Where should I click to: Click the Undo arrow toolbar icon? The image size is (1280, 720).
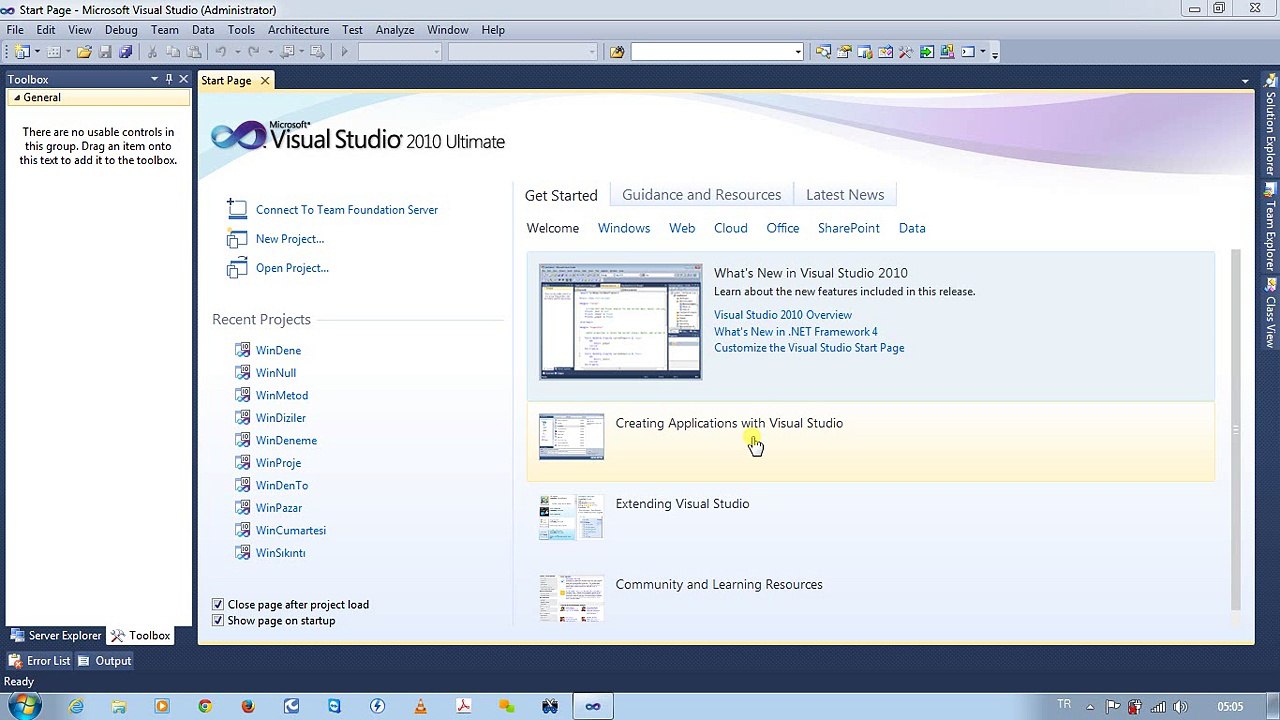click(x=220, y=52)
